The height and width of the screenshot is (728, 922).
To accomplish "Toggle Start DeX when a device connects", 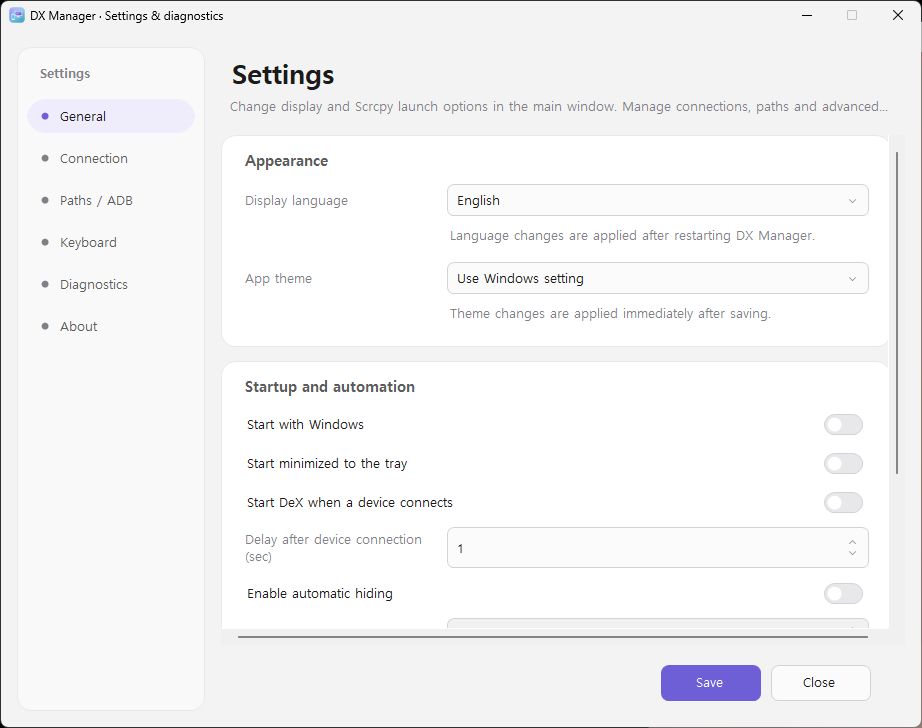I will click(x=843, y=502).
